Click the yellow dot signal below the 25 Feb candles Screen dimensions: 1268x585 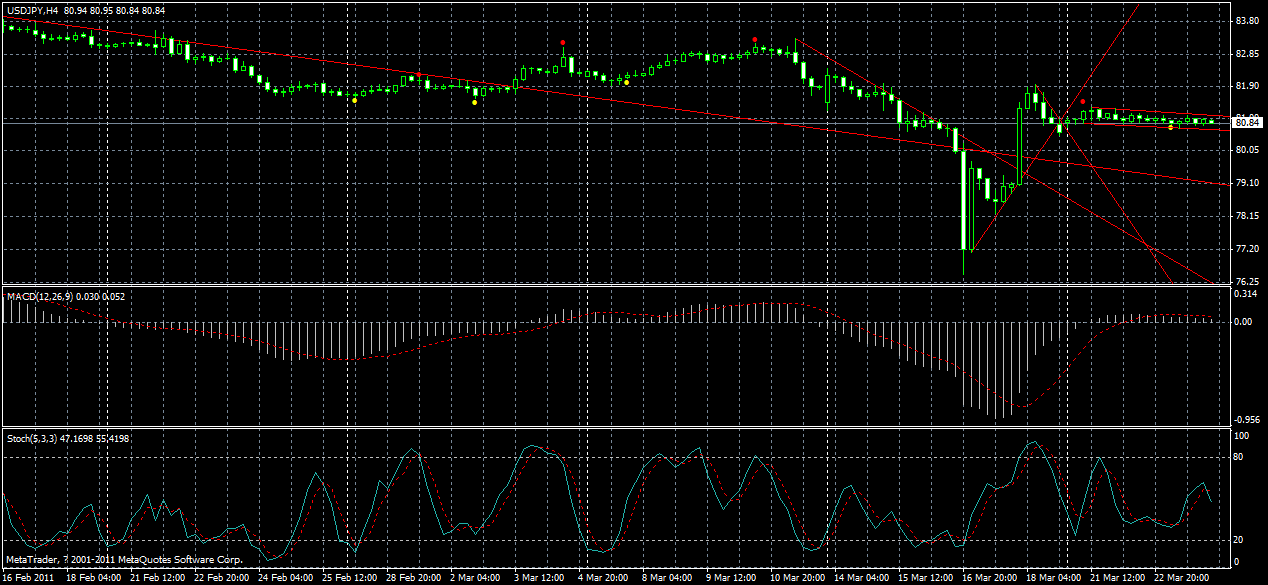354,101
